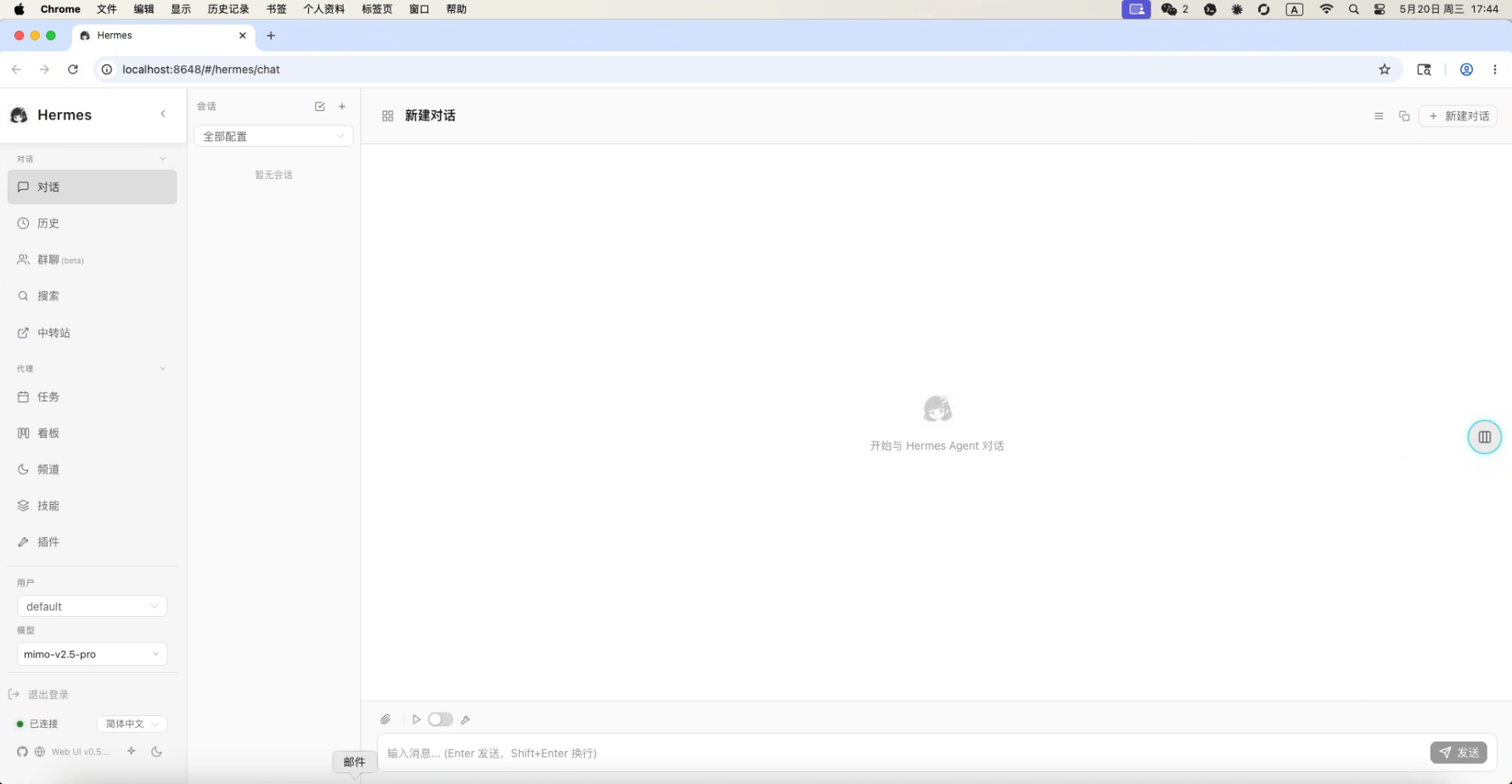The width and height of the screenshot is (1512, 784).
Task: Open 插件 in the sidebar
Action: coord(92,542)
